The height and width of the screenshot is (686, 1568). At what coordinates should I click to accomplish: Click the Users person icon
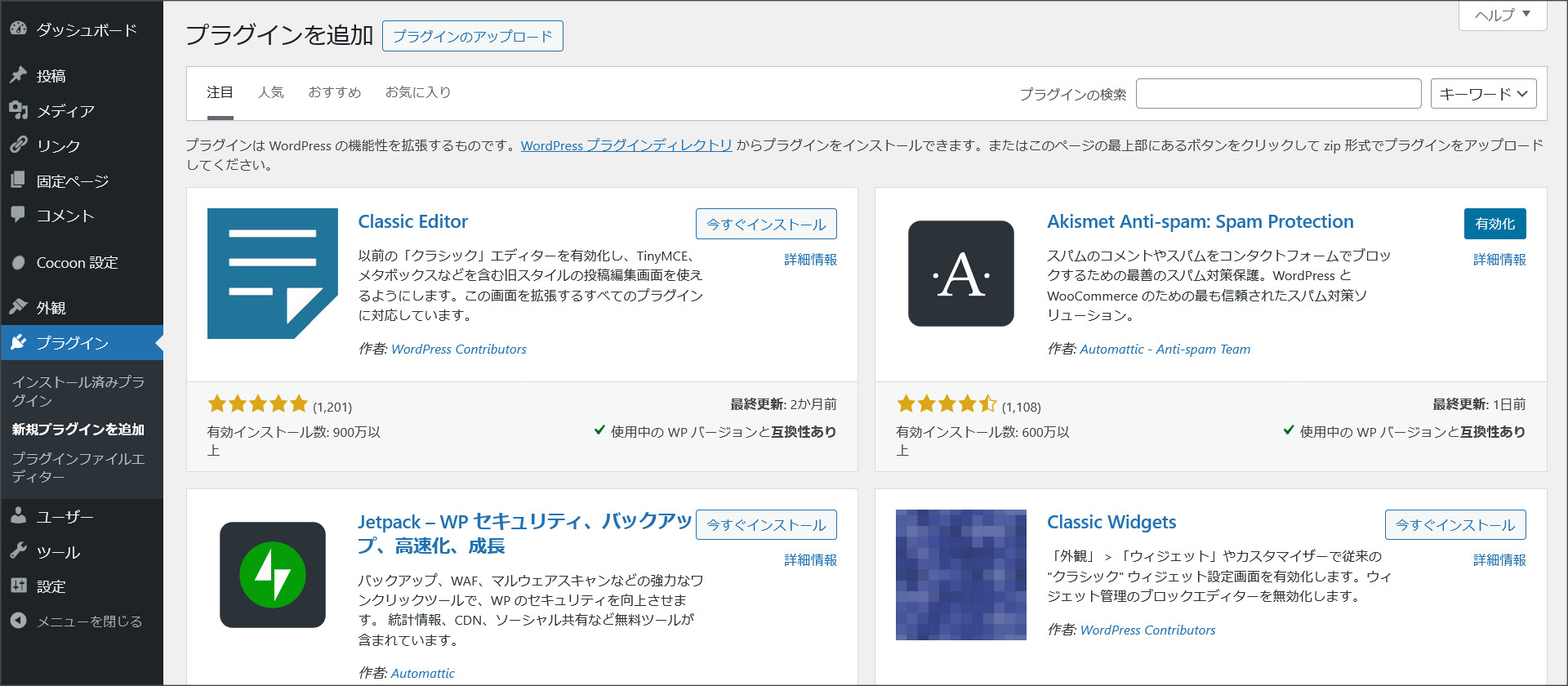18,516
